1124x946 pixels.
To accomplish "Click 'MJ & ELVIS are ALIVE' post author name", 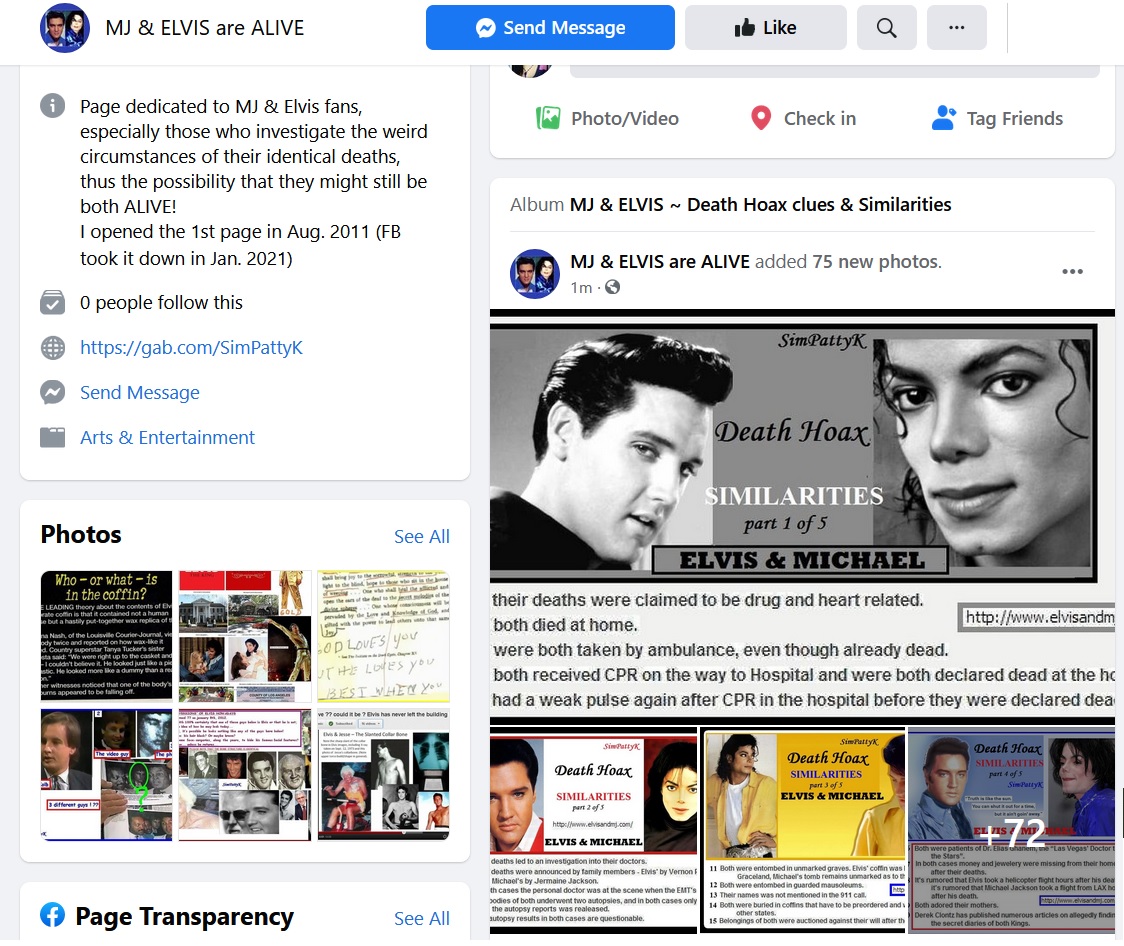I will (660, 262).
